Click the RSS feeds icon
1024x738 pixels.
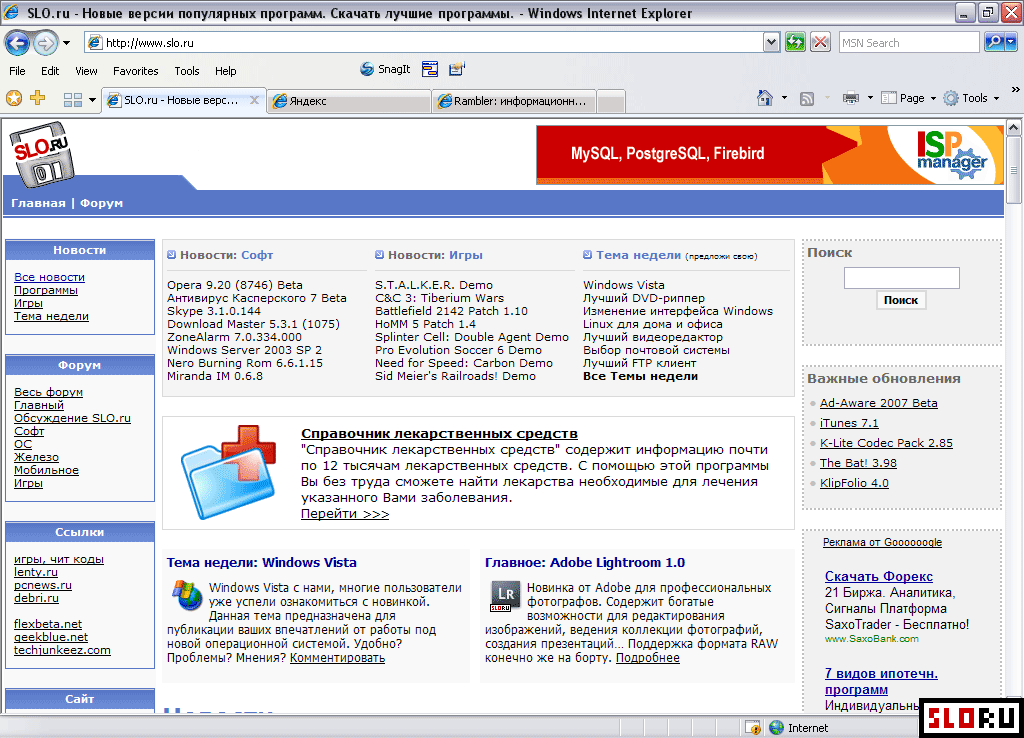click(x=807, y=98)
